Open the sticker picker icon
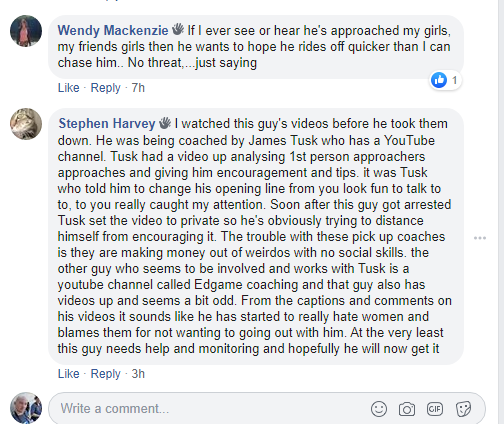Screen dimensions: 504x424 (x=463, y=409)
